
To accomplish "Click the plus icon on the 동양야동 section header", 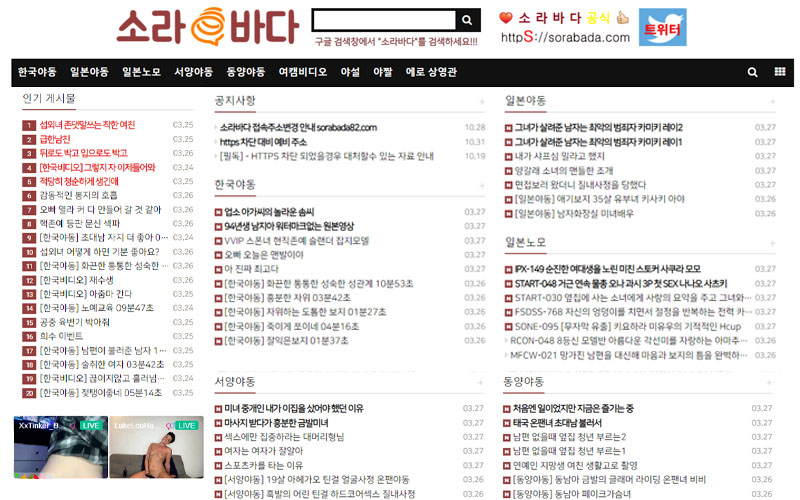I will pos(771,383).
